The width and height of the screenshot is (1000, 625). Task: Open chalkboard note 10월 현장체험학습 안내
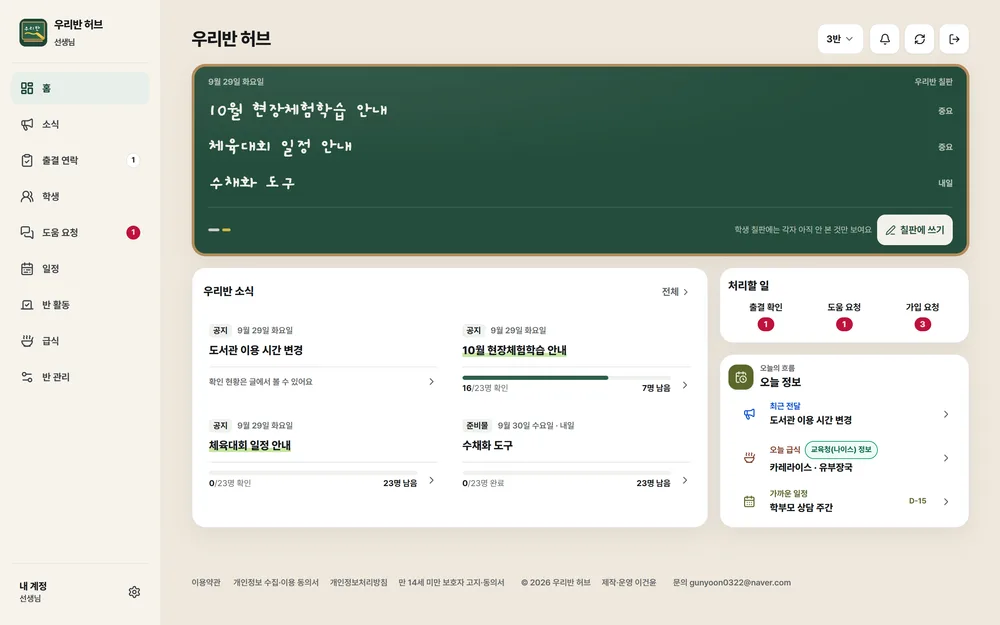580,110
